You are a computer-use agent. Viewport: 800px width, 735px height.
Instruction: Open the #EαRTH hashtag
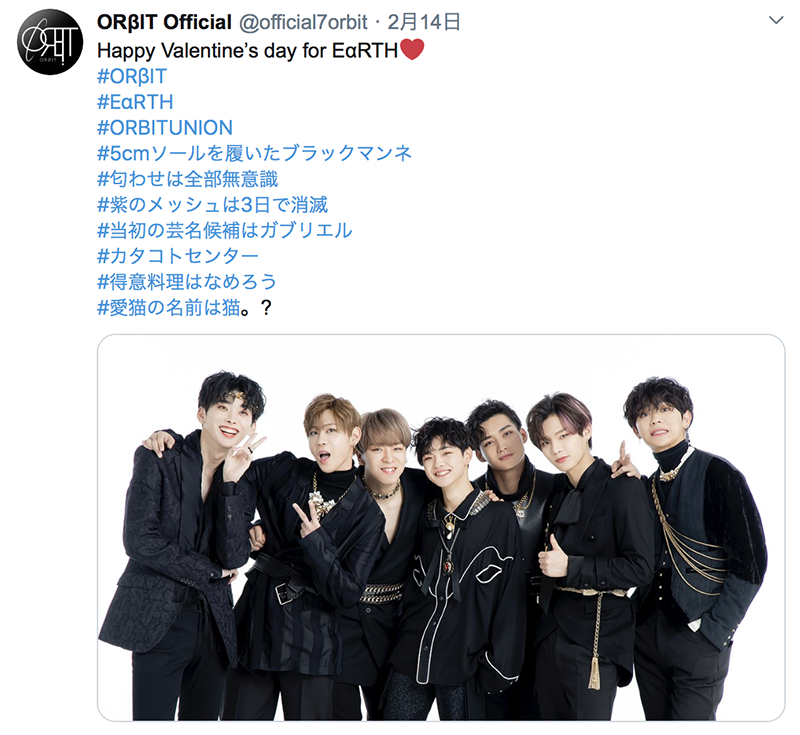135,102
